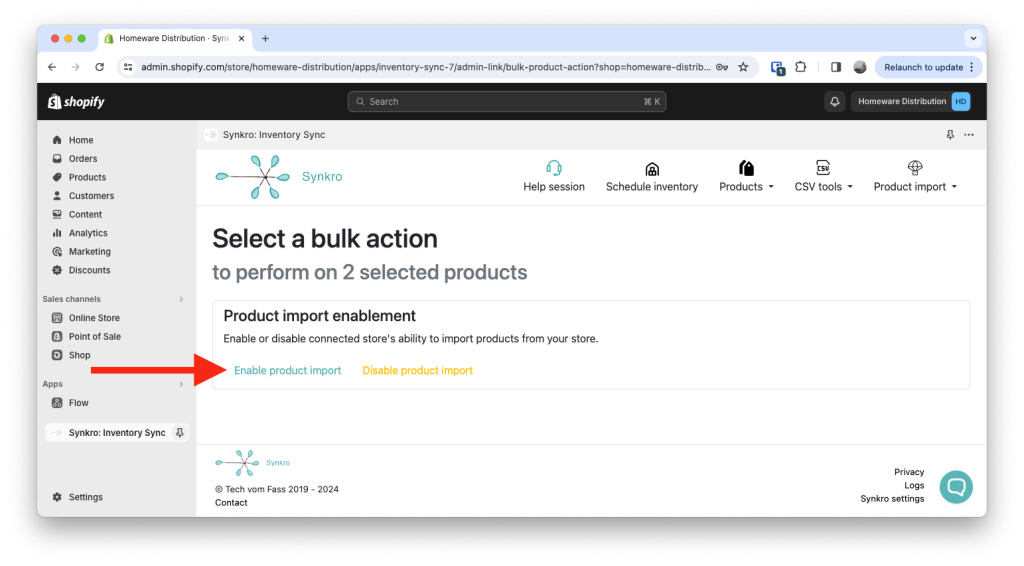Screen dimensions: 1024x566
Task: Pin the app using the header pin icon
Action: point(950,135)
